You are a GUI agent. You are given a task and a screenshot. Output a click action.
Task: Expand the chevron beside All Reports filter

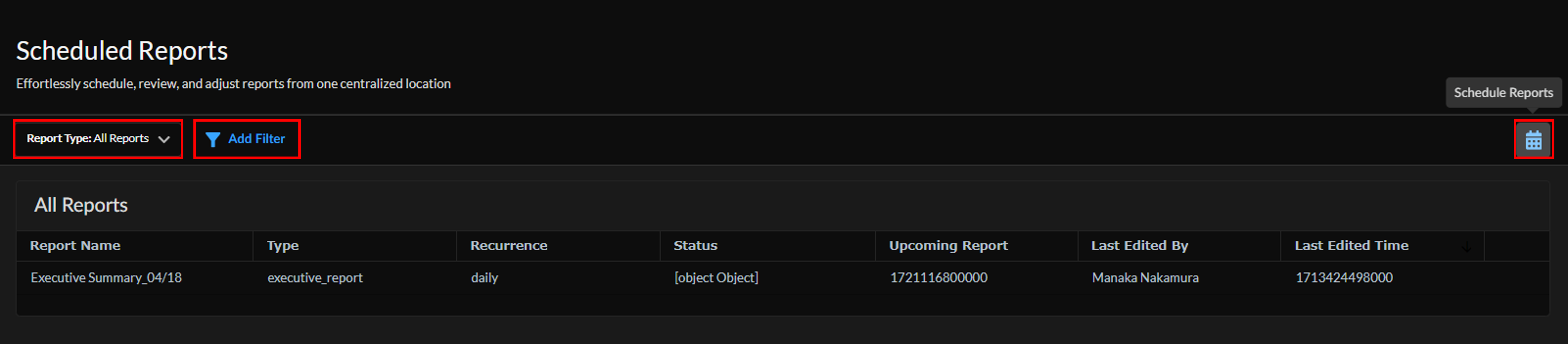click(x=164, y=139)
